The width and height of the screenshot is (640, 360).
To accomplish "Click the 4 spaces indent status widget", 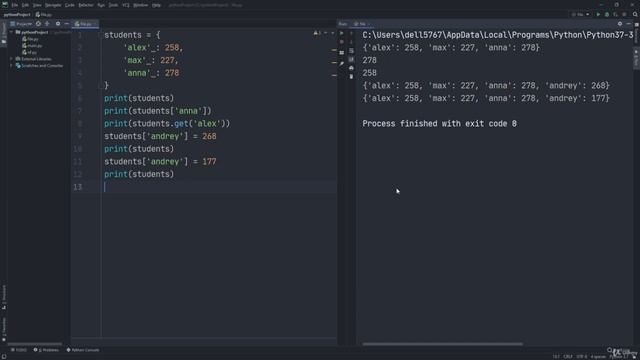I will tap(598, 356).
